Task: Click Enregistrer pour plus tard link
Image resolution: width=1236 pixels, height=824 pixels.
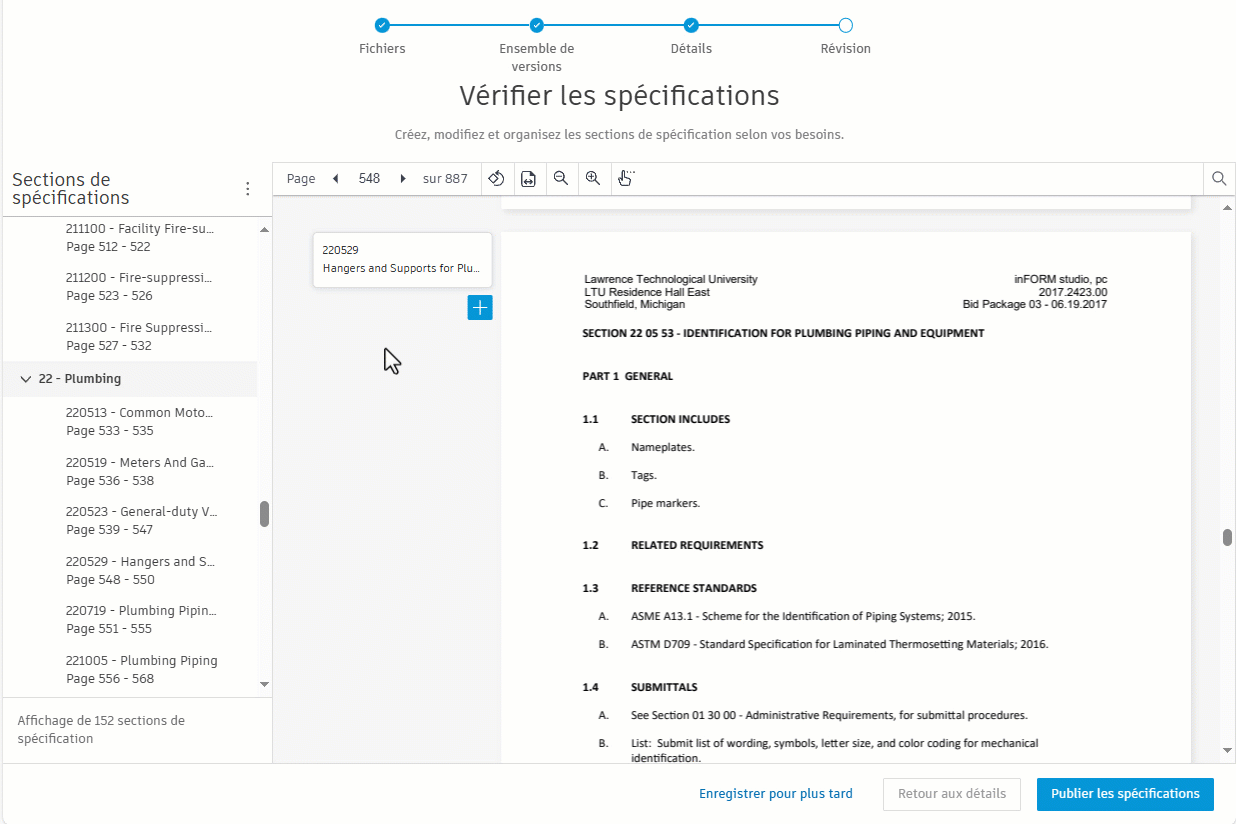Action: (776, 794)
